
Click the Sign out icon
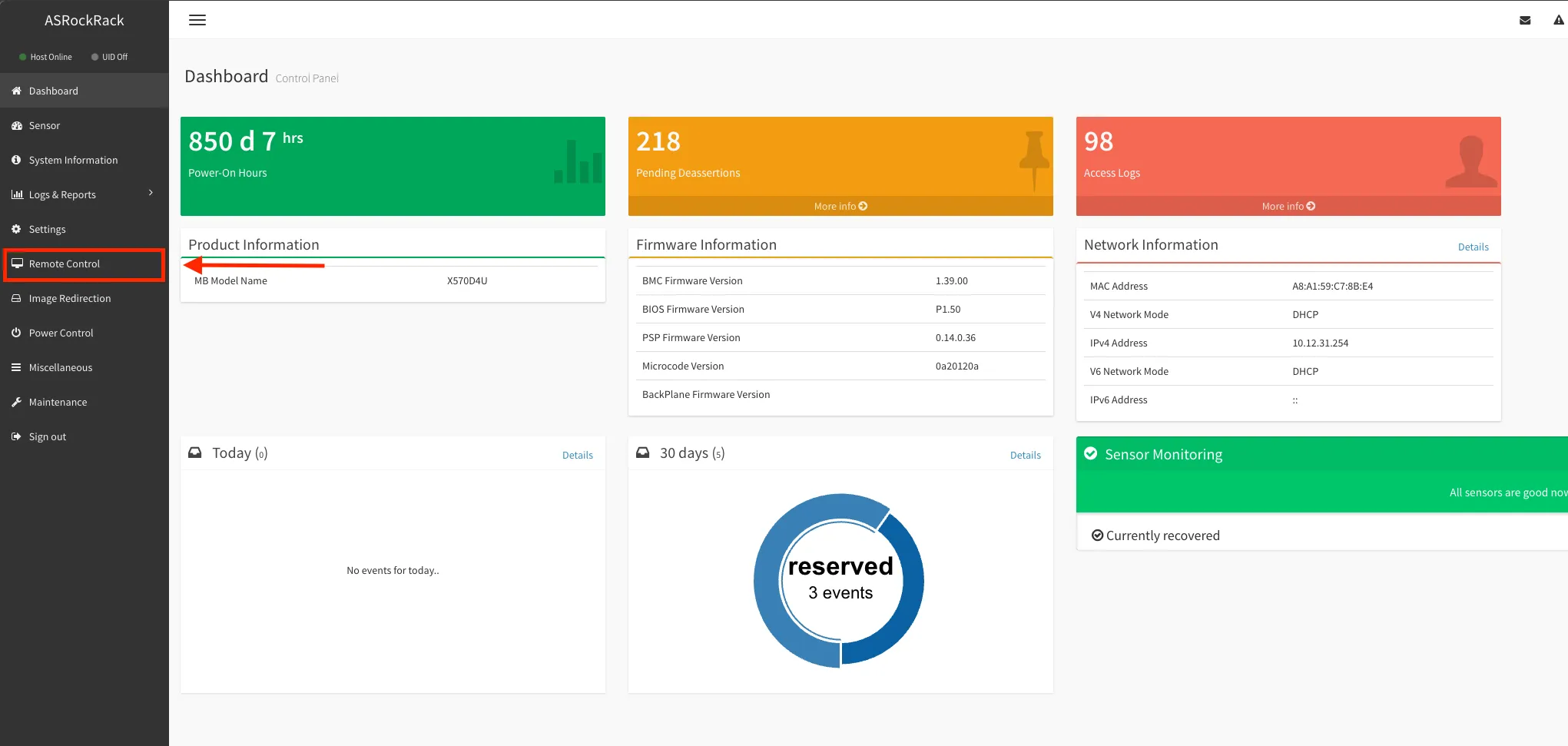click(x=16, y=436)
